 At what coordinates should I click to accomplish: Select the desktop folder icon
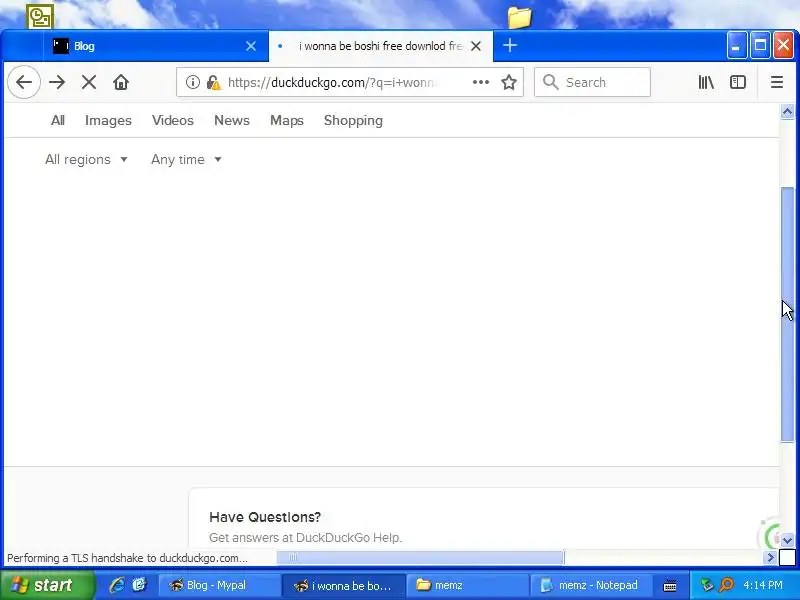pyautogui.click(x=519, y=16)
